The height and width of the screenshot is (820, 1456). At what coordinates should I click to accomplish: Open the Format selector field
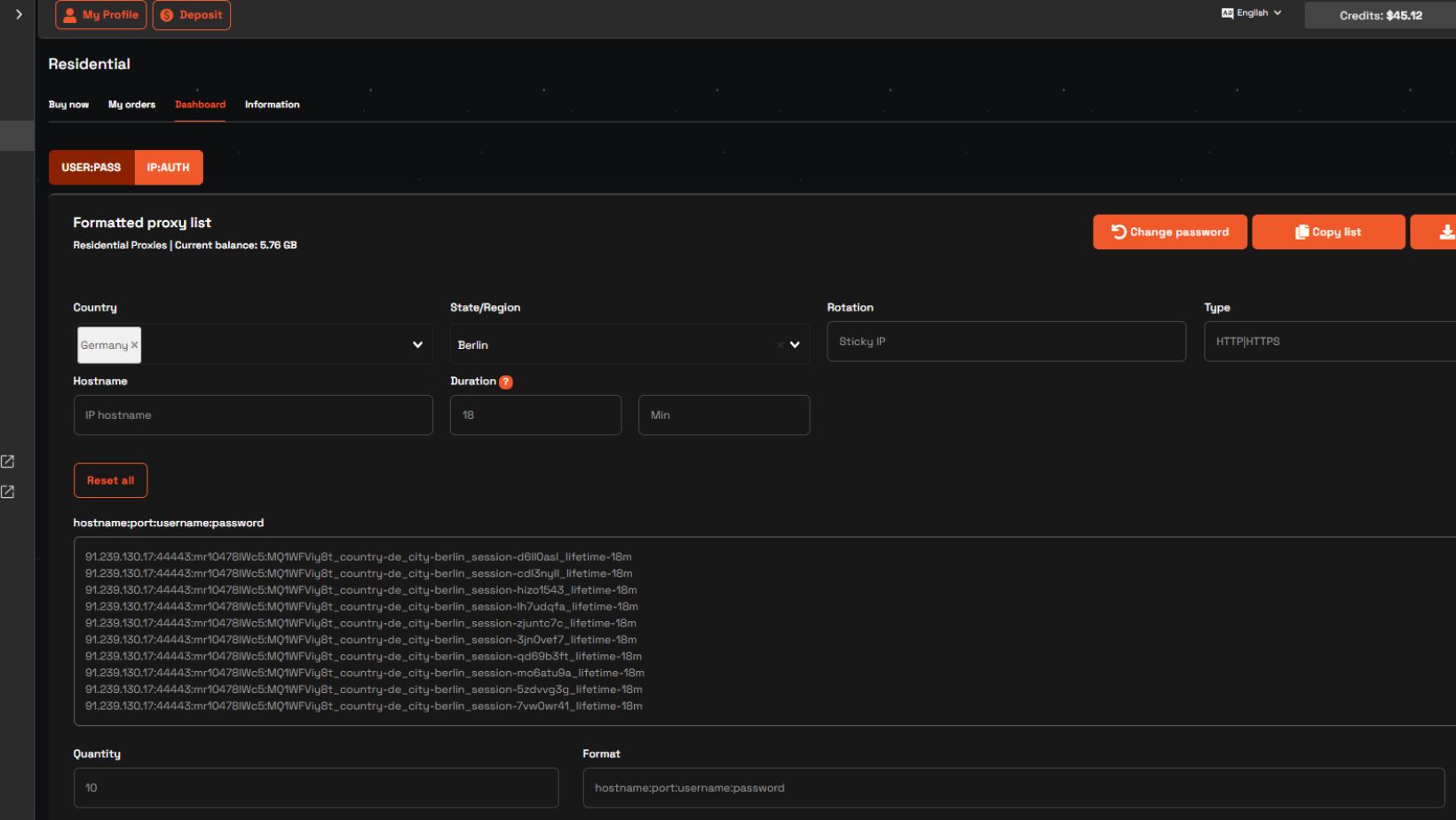(x=1014, y=788)
